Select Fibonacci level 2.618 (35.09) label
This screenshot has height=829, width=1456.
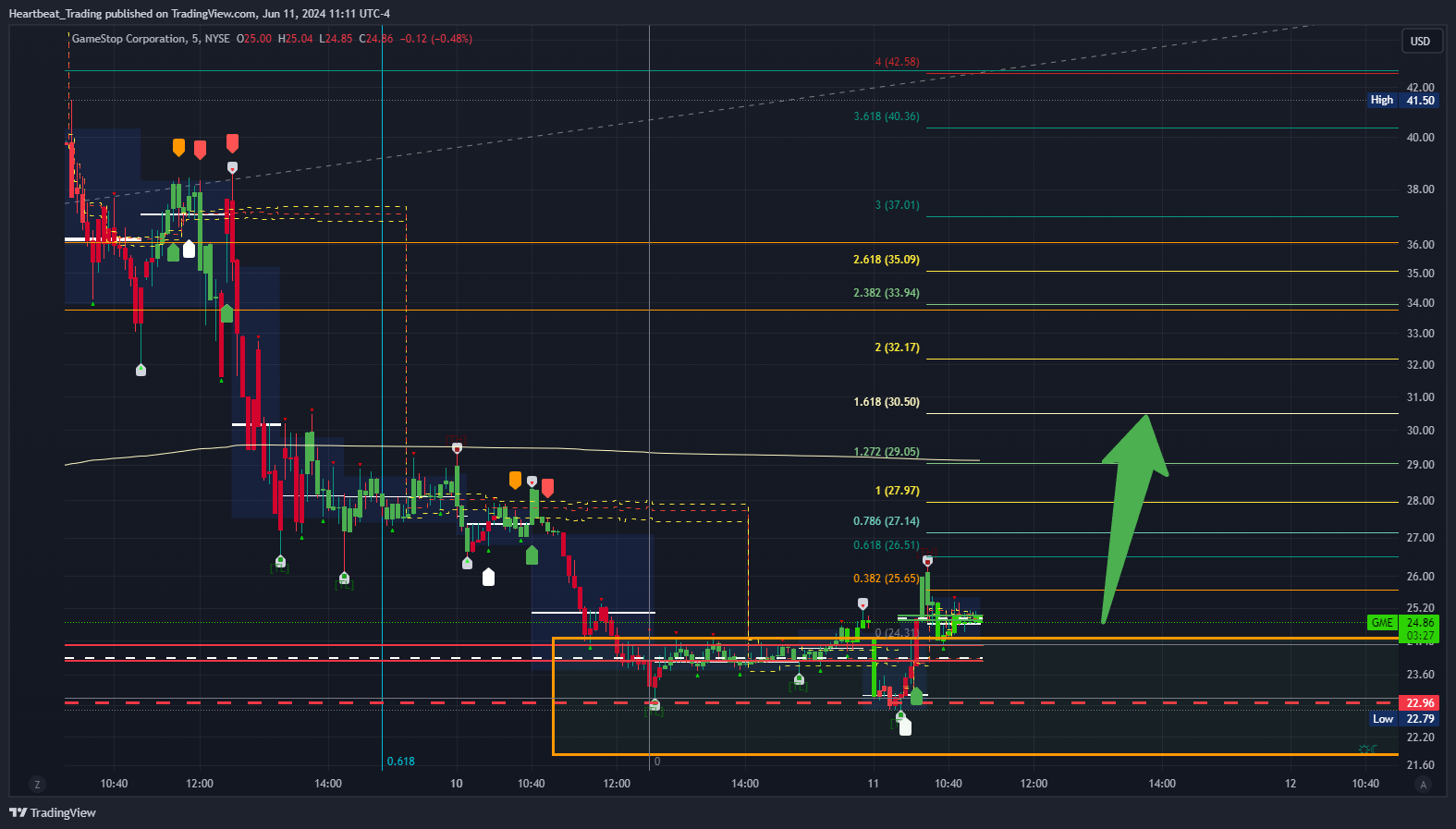point(887,260)
